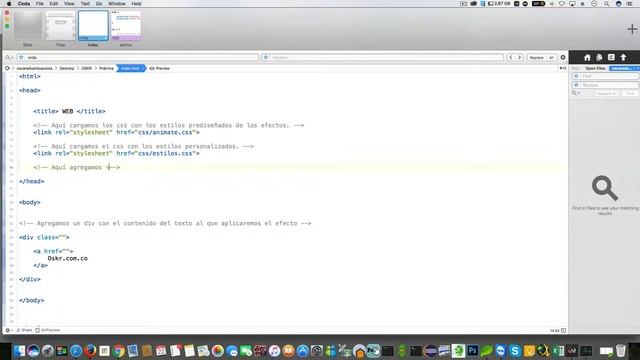Click the <title> WEB line text
This screenshot has height=360, width=640.
click(x=69, y=111)
